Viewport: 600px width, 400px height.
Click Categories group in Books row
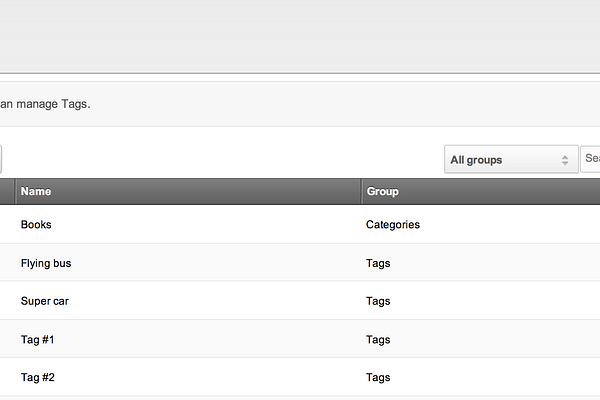(393, 225)
